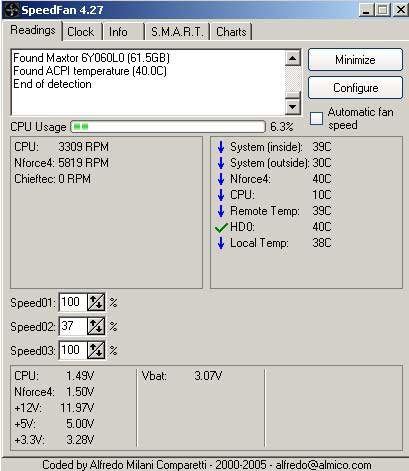Click the +12V reading '11.97V'
This screenshot has width=409, height=471.
[77, 408]
